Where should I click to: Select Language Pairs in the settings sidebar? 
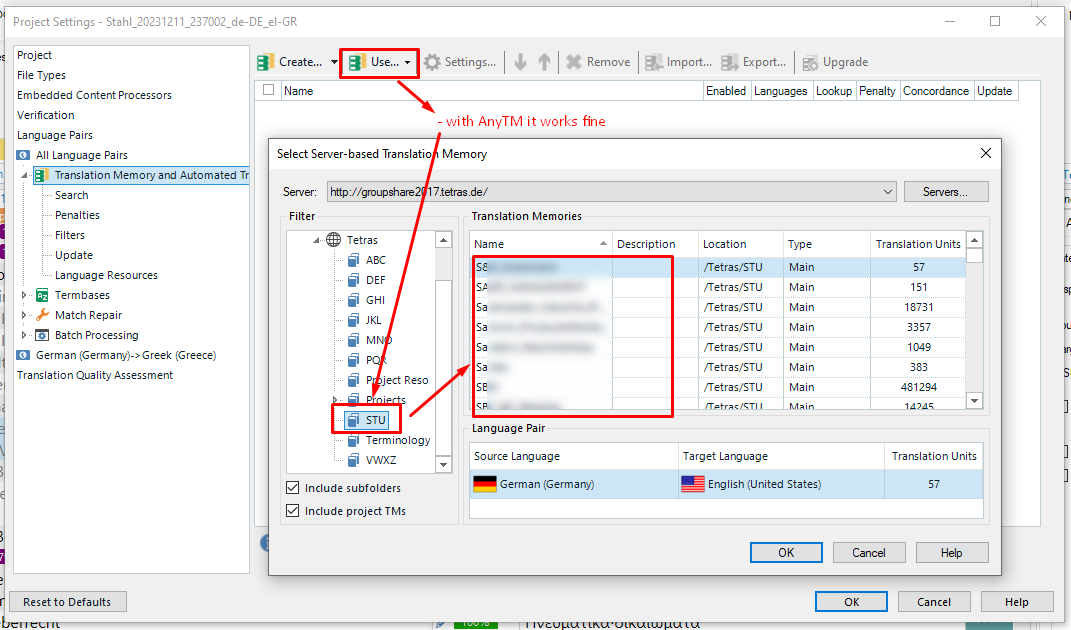(53, 135)
